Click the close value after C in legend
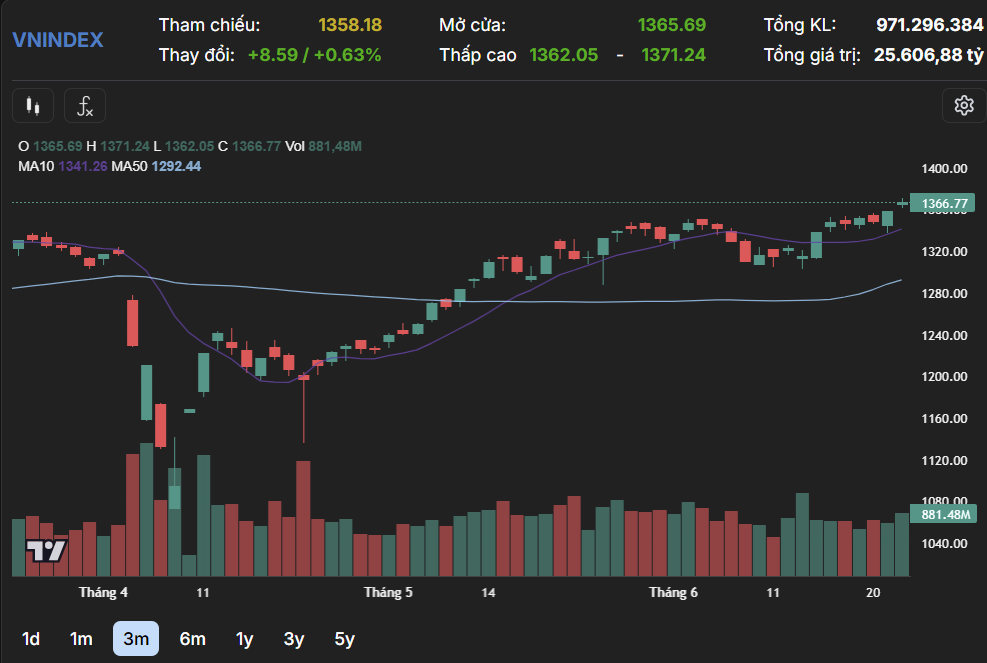The image size is (987, 663). (x=256, y=146)
